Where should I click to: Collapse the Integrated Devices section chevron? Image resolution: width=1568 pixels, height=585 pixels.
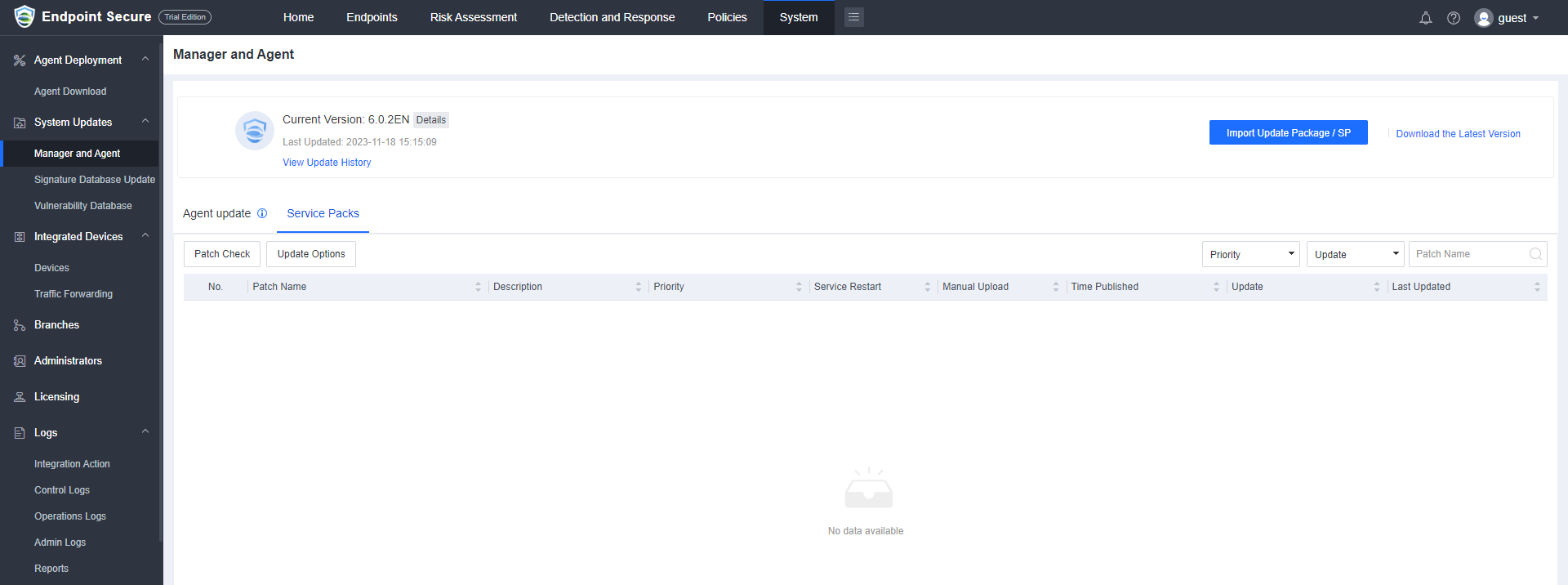[145, 235]
